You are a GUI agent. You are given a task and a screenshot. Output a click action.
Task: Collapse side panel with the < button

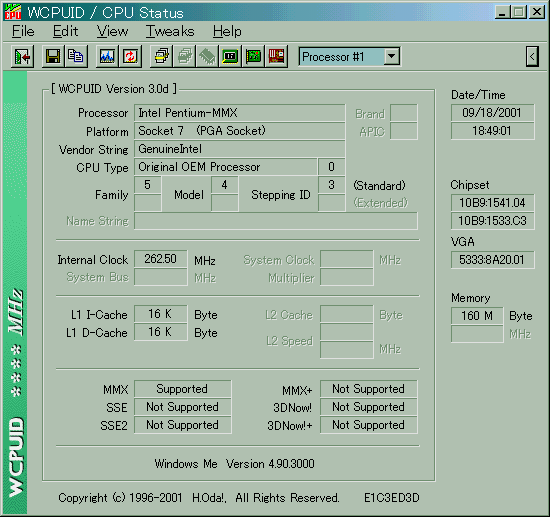[532, 56]
